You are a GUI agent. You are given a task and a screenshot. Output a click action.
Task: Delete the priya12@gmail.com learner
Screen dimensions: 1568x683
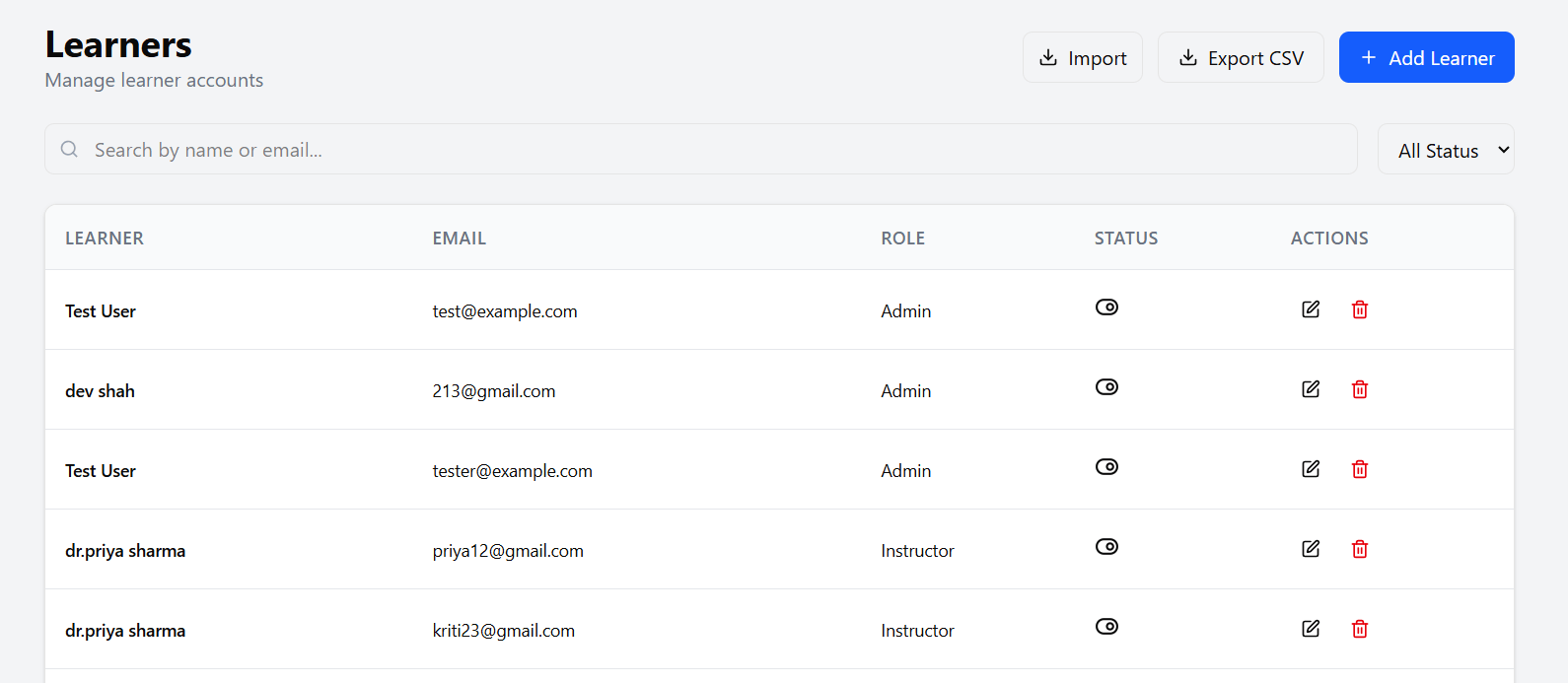pos(1360,549)
